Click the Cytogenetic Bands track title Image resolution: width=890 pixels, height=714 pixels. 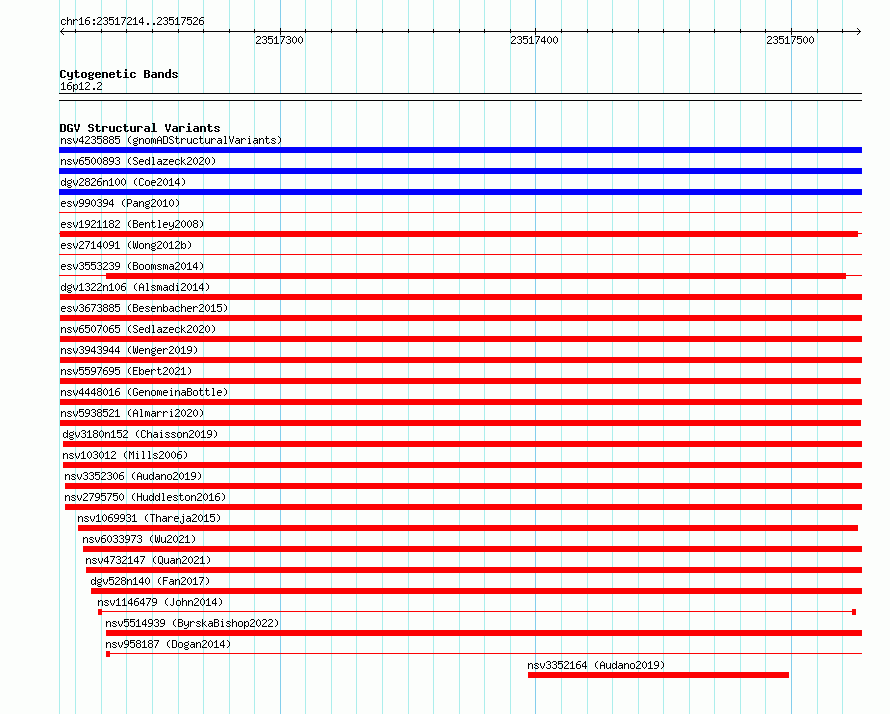tap(119, 74)
